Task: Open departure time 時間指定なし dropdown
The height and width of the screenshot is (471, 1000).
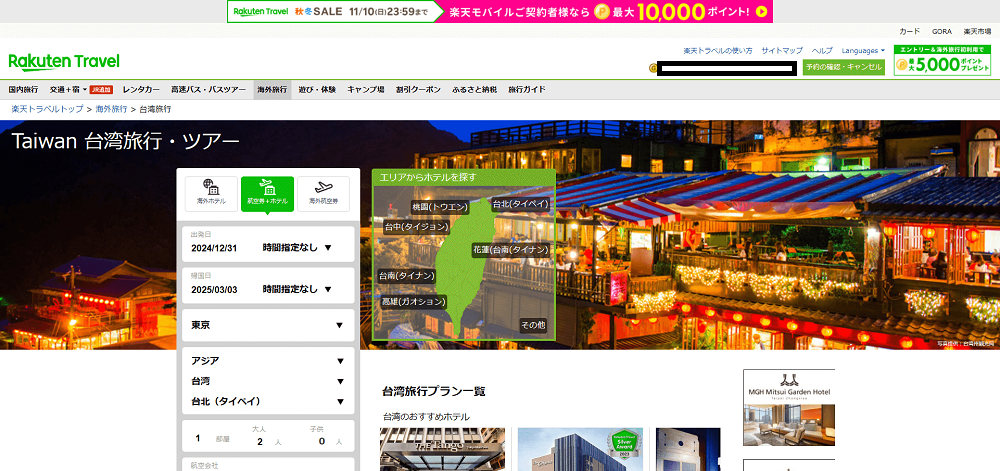Action: (297, 247)
